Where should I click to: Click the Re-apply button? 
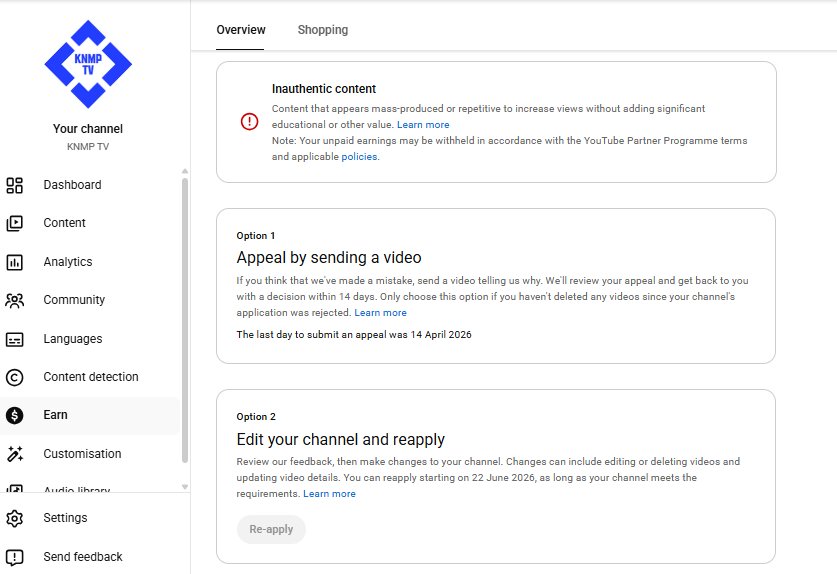pyautogui.click(x=271, y=530)
